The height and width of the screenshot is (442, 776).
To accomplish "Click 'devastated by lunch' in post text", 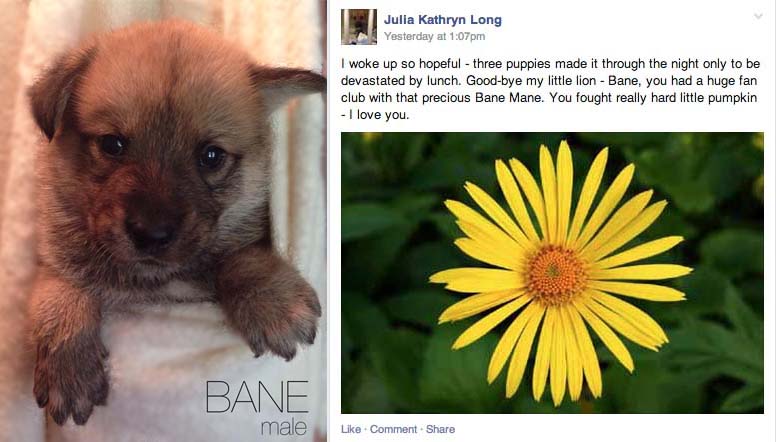I will point(401,81).
